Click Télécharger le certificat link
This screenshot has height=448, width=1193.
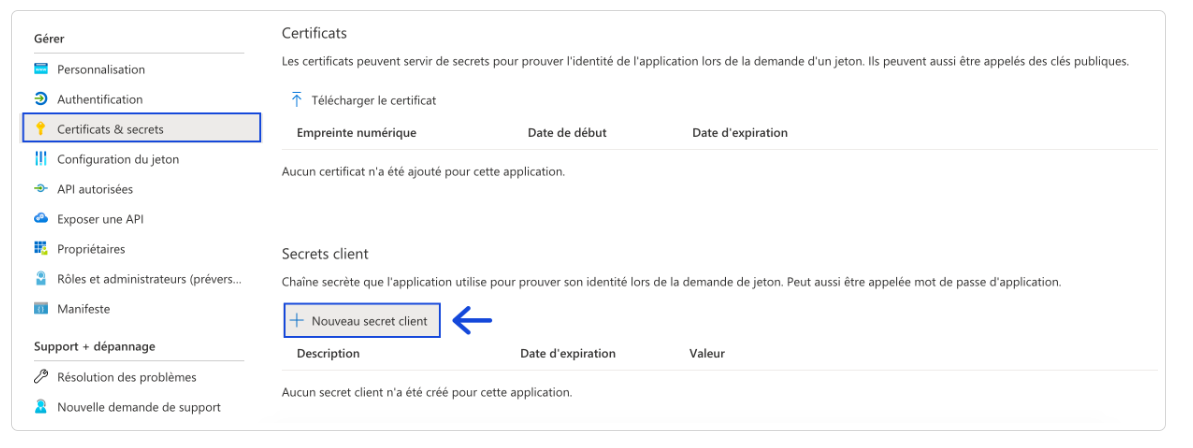tap(374, 100)
